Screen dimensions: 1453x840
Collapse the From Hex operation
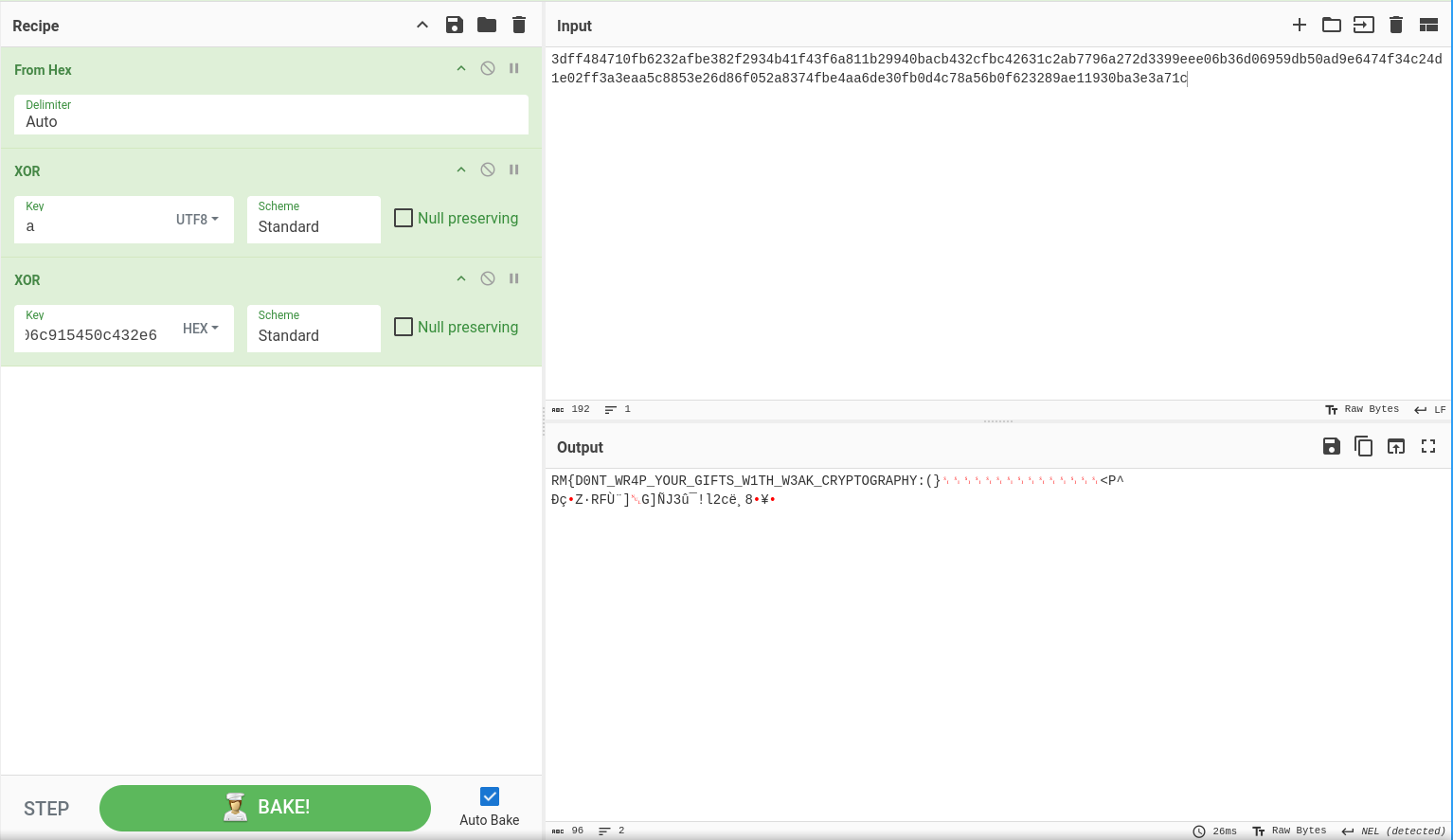pyautogui.click(x=461, y=68)
